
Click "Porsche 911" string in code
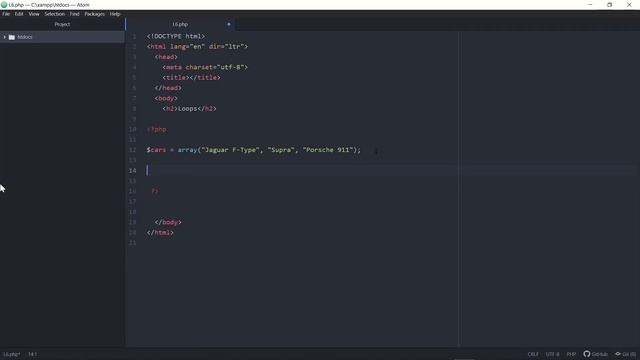coord(329,150)
